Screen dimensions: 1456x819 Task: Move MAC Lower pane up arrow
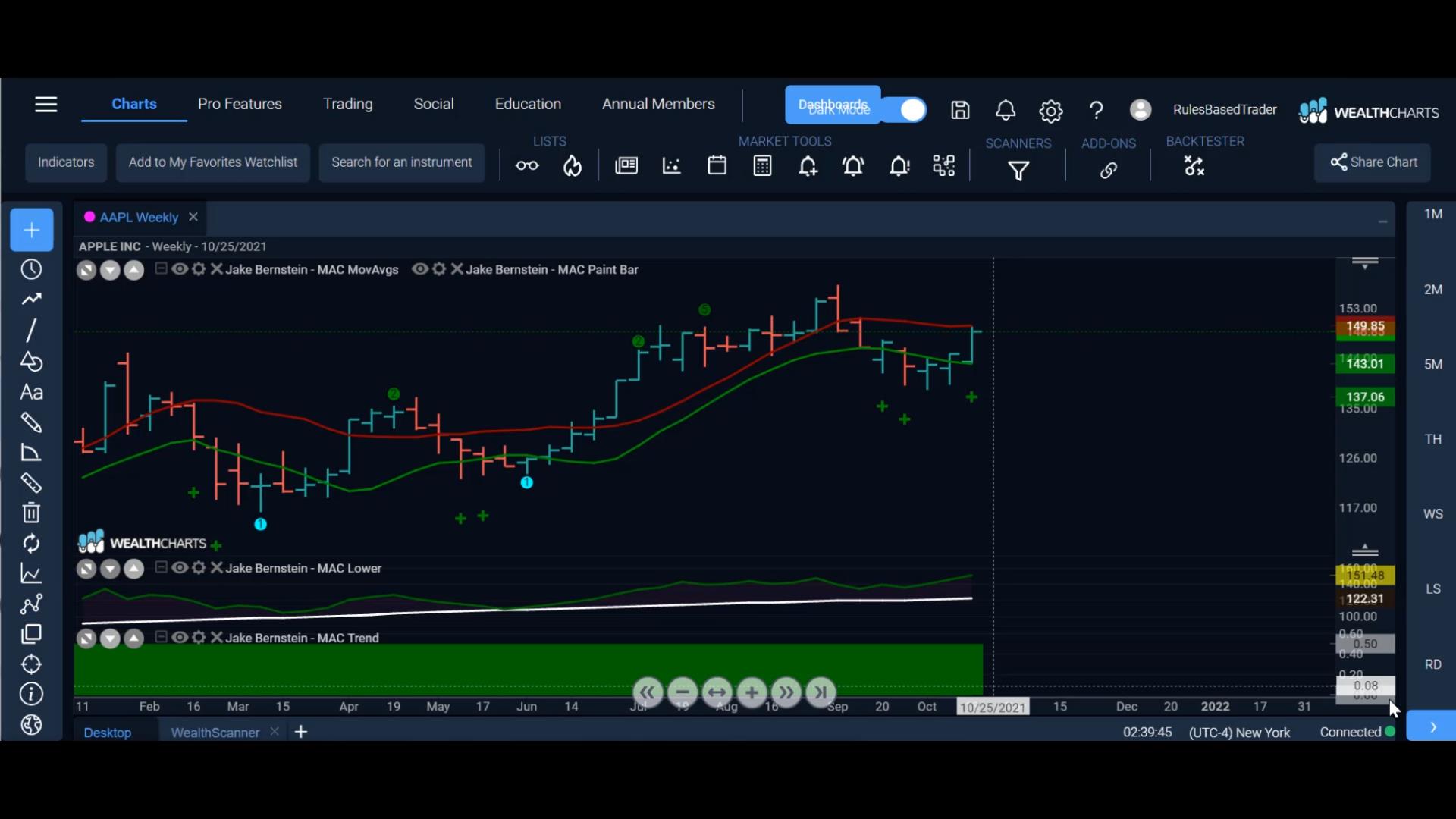(x=133, y=570)
